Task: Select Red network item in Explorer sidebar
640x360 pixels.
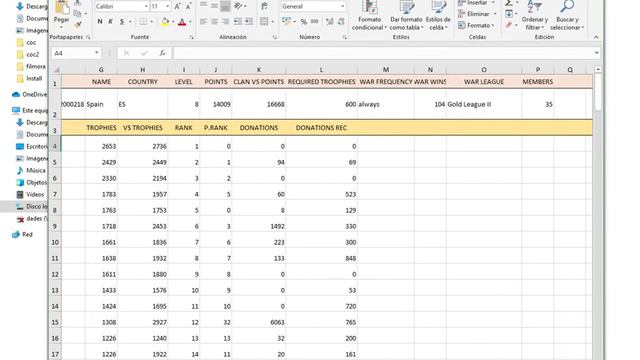Action: (22, 234)
